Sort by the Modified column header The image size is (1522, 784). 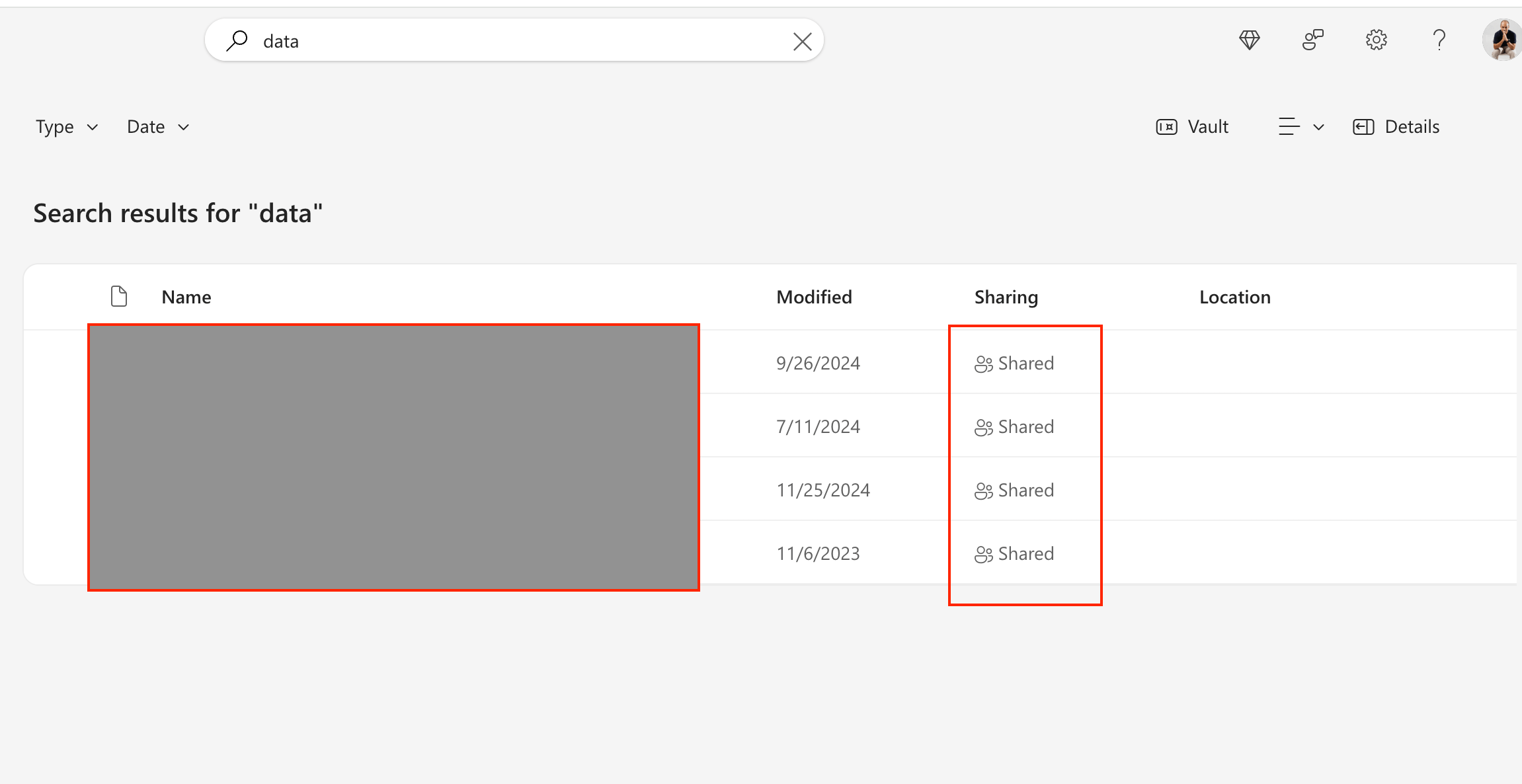[814, 297]
